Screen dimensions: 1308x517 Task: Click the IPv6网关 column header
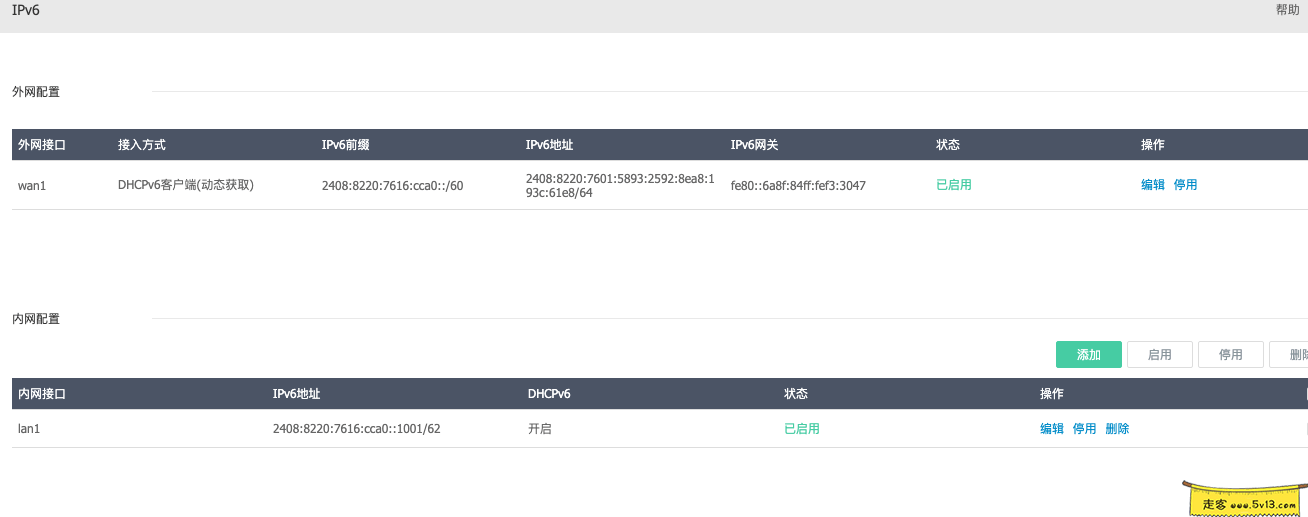click(x=754, y=145)
